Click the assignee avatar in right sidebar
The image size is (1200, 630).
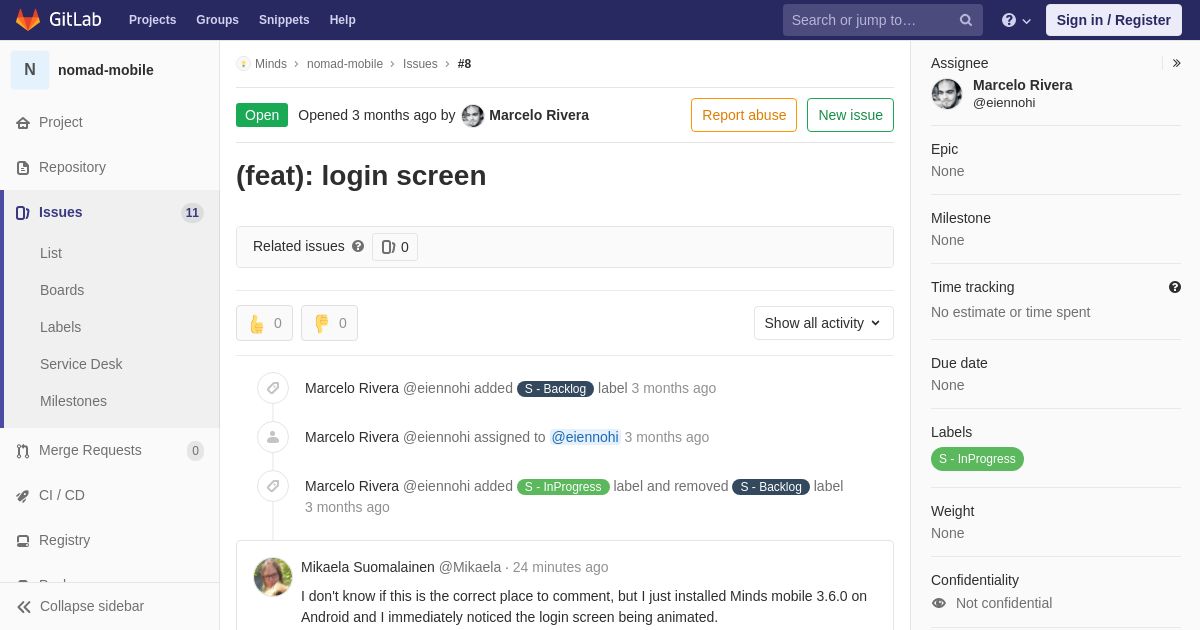click(947, 94)
